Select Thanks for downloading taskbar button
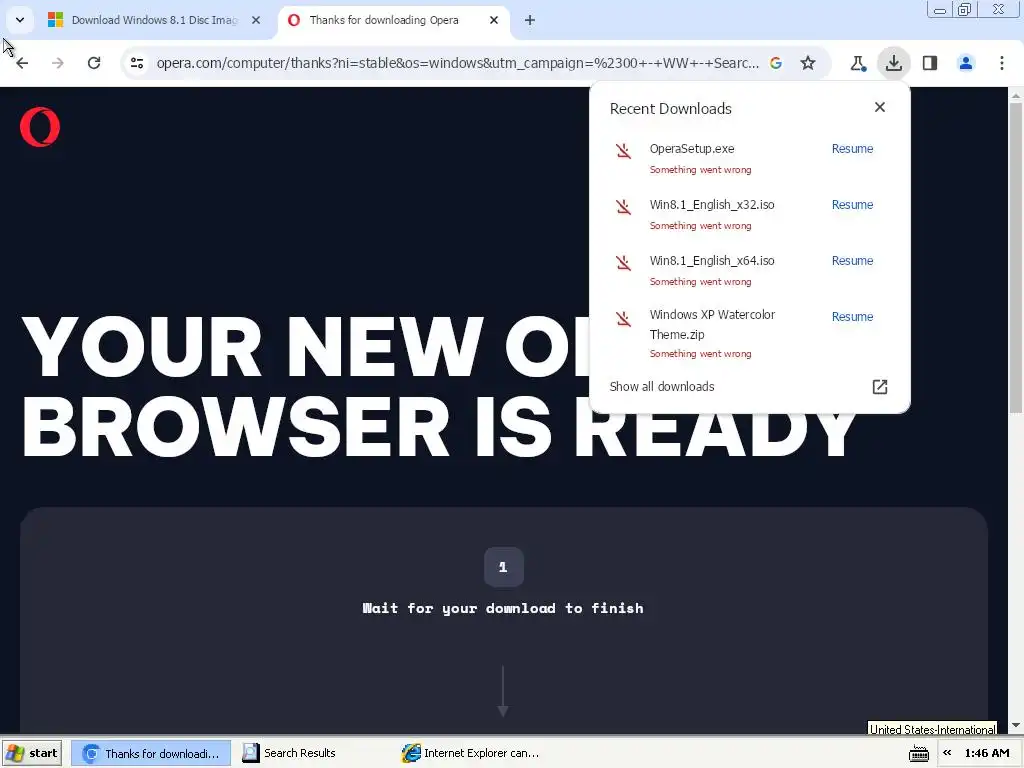1024x768 pixels. [151, 753]
